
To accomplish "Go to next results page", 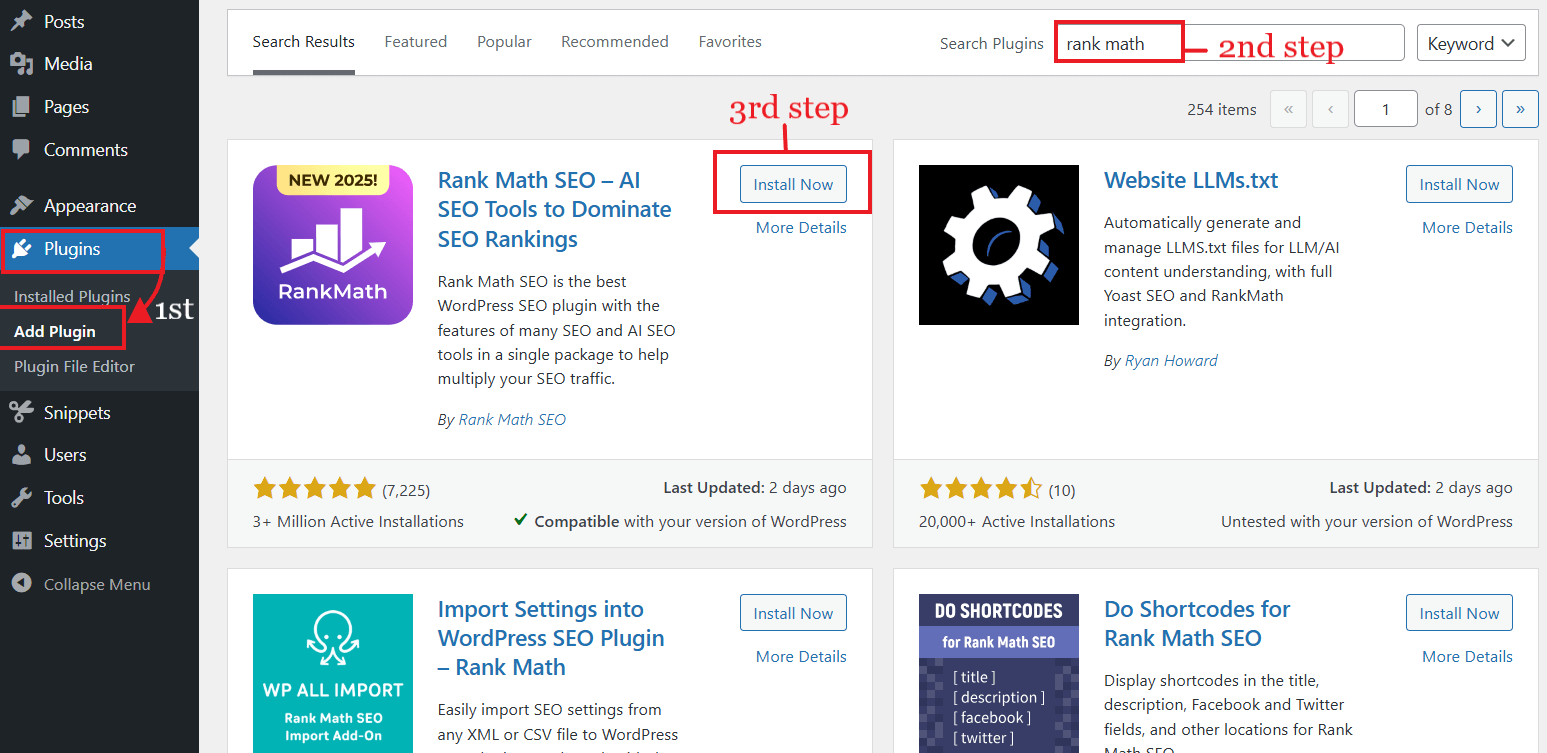I will click(x=1478, y=109).
